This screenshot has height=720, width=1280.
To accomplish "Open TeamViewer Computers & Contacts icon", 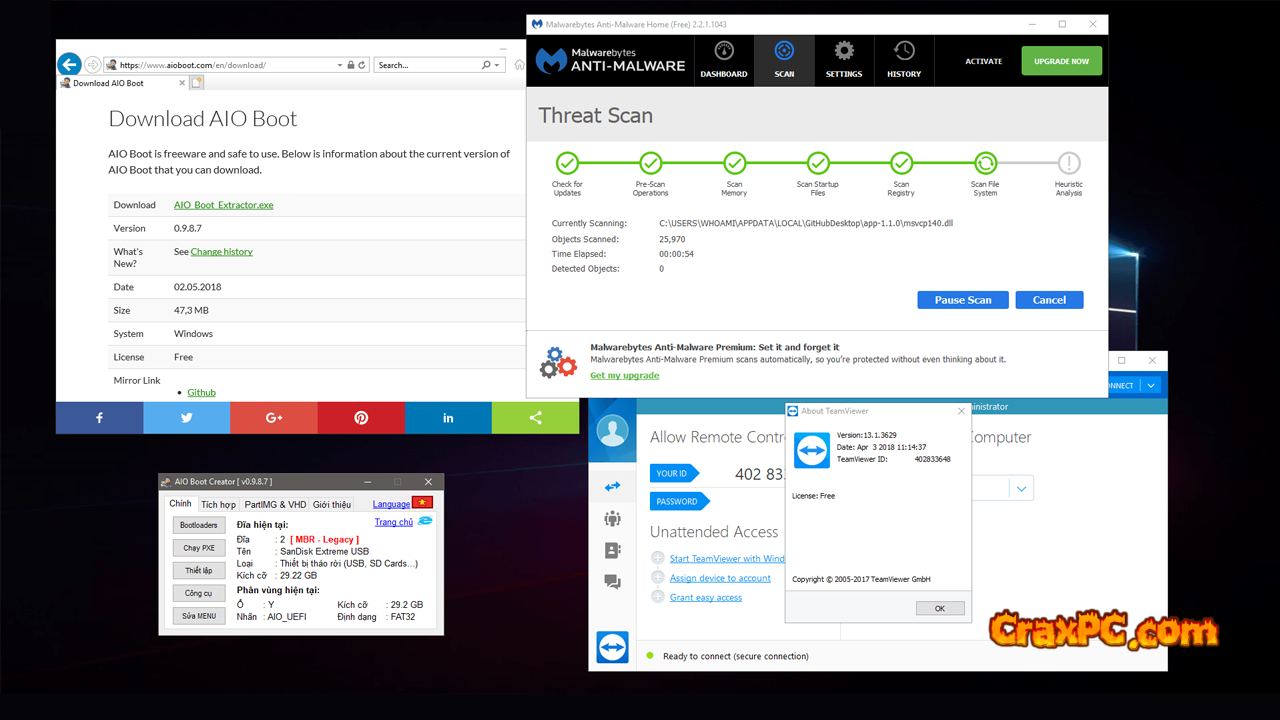I will click(612, 551).
